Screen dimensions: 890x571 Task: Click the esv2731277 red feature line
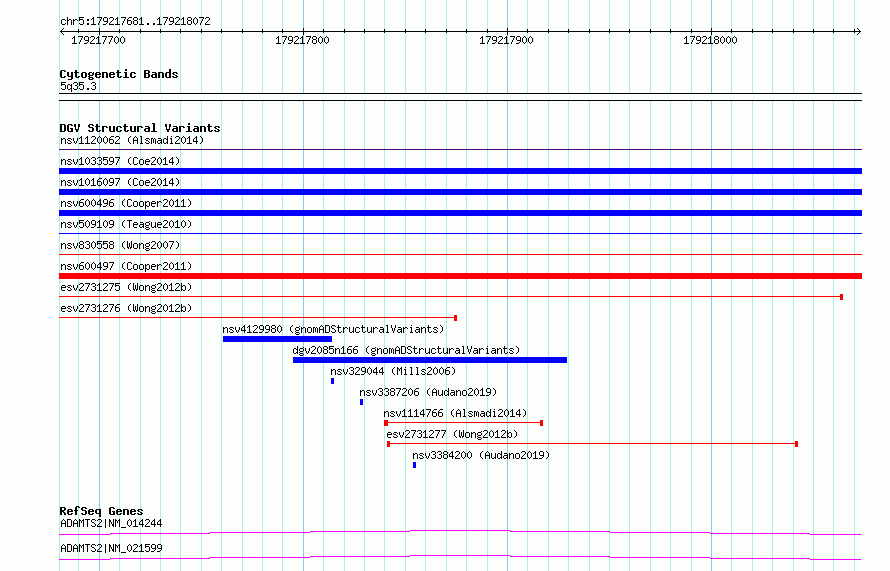(x=593, y=444)
